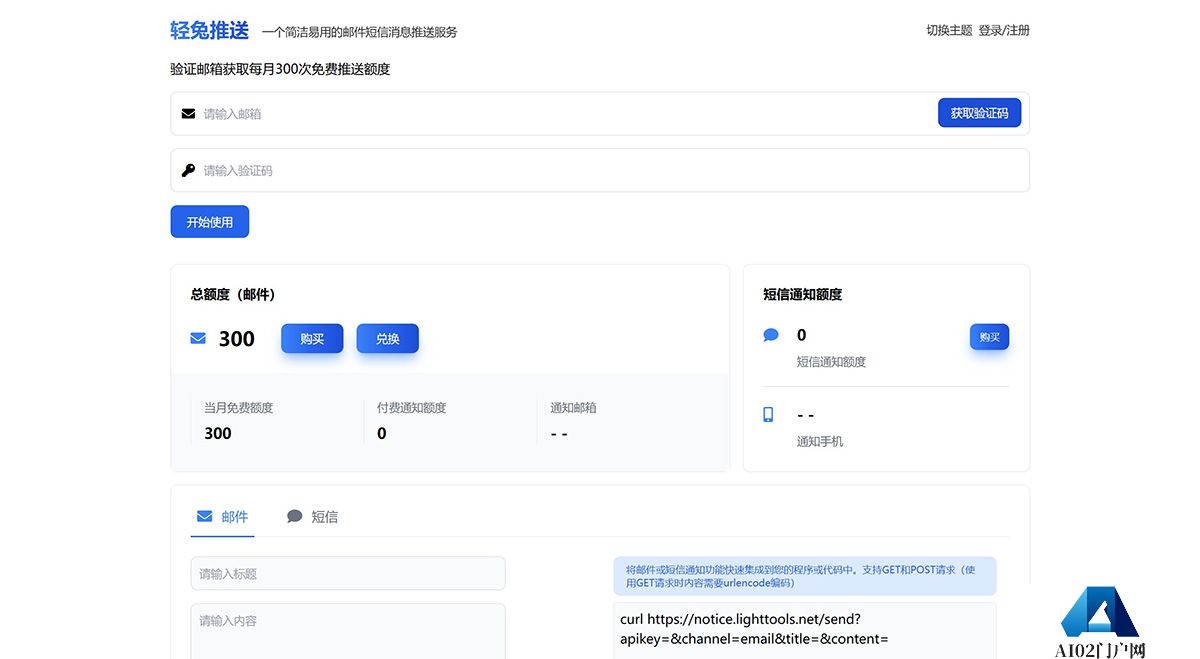Viewport: 1200px width, 659px height.
Task: Click the 切换主题 link
Action: 949,31
